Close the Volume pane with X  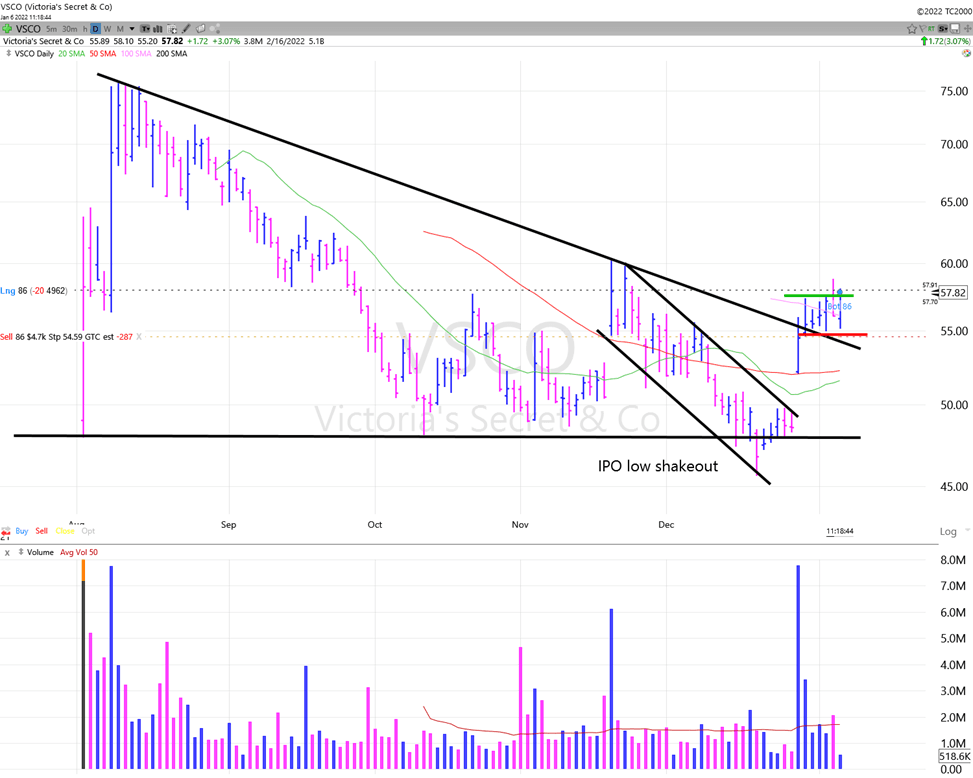tap(7, 552)
